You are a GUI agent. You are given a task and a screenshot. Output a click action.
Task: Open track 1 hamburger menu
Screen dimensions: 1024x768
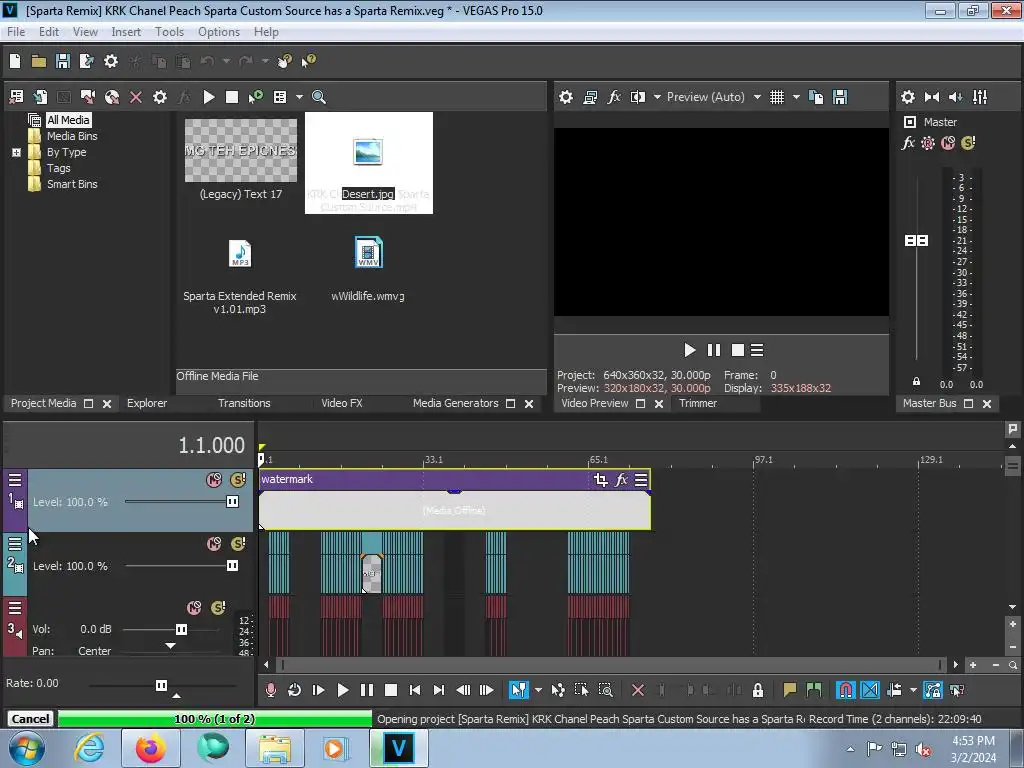15,481
